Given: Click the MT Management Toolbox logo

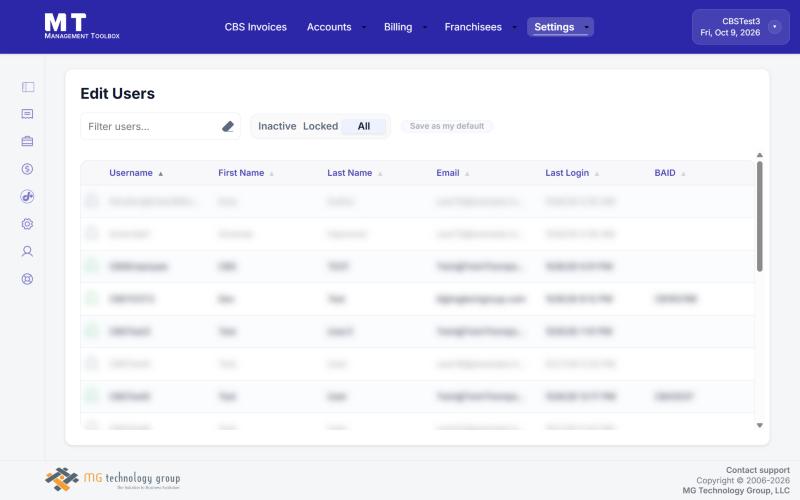Looking at the screenshot, I should coord(82,26).
